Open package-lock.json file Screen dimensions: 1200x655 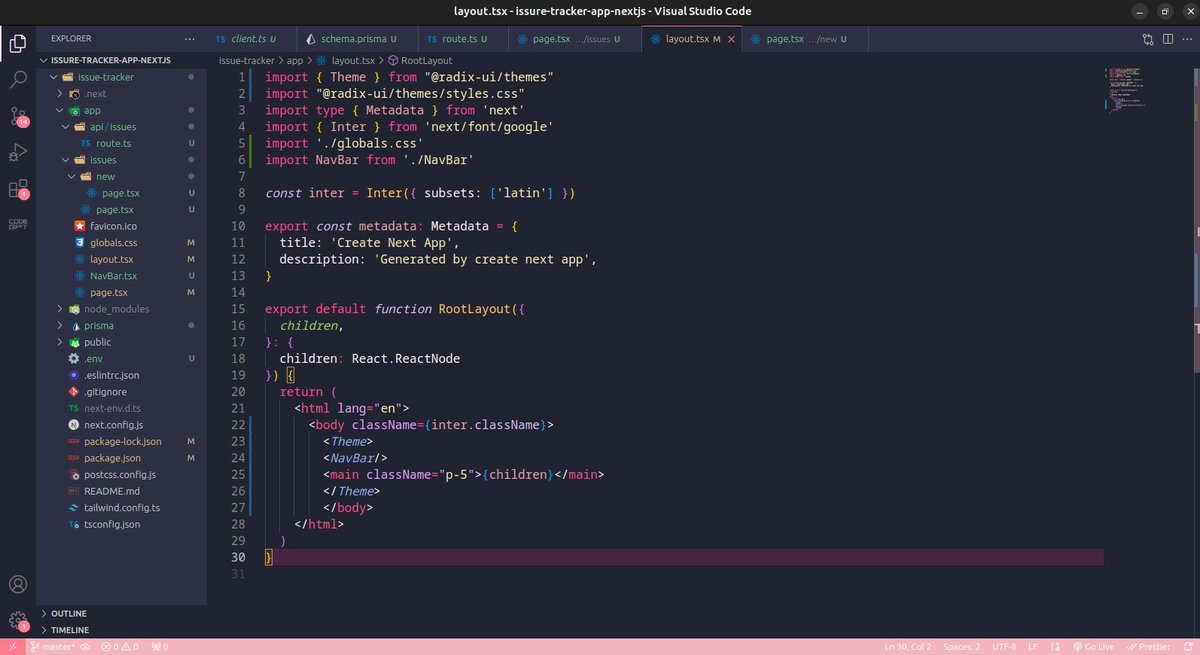120,441
